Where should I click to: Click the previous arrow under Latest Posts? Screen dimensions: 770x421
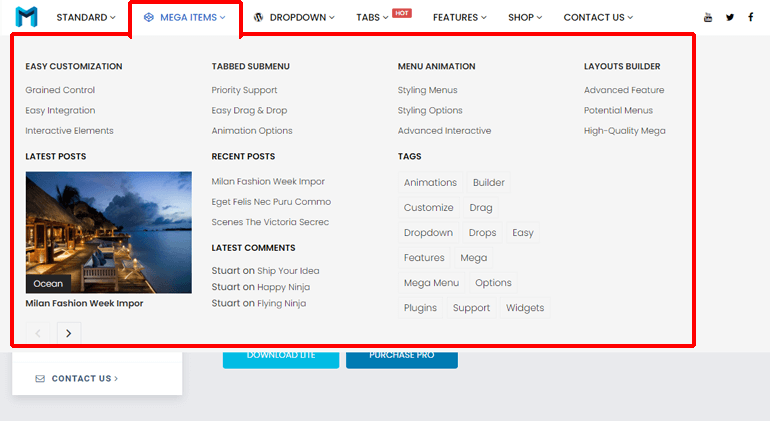38,333
